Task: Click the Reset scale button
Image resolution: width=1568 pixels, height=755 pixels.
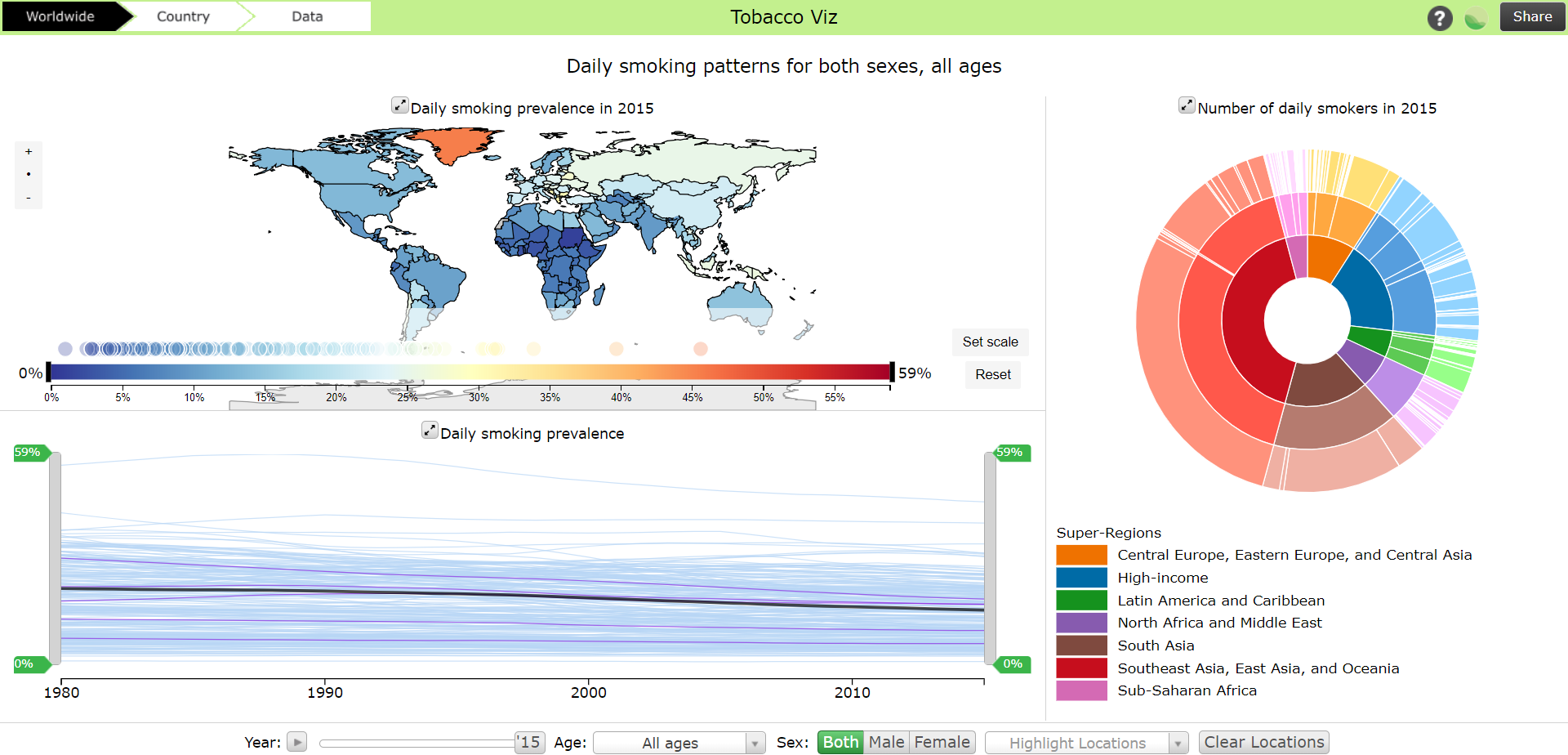Action: (x=993, y=375)
